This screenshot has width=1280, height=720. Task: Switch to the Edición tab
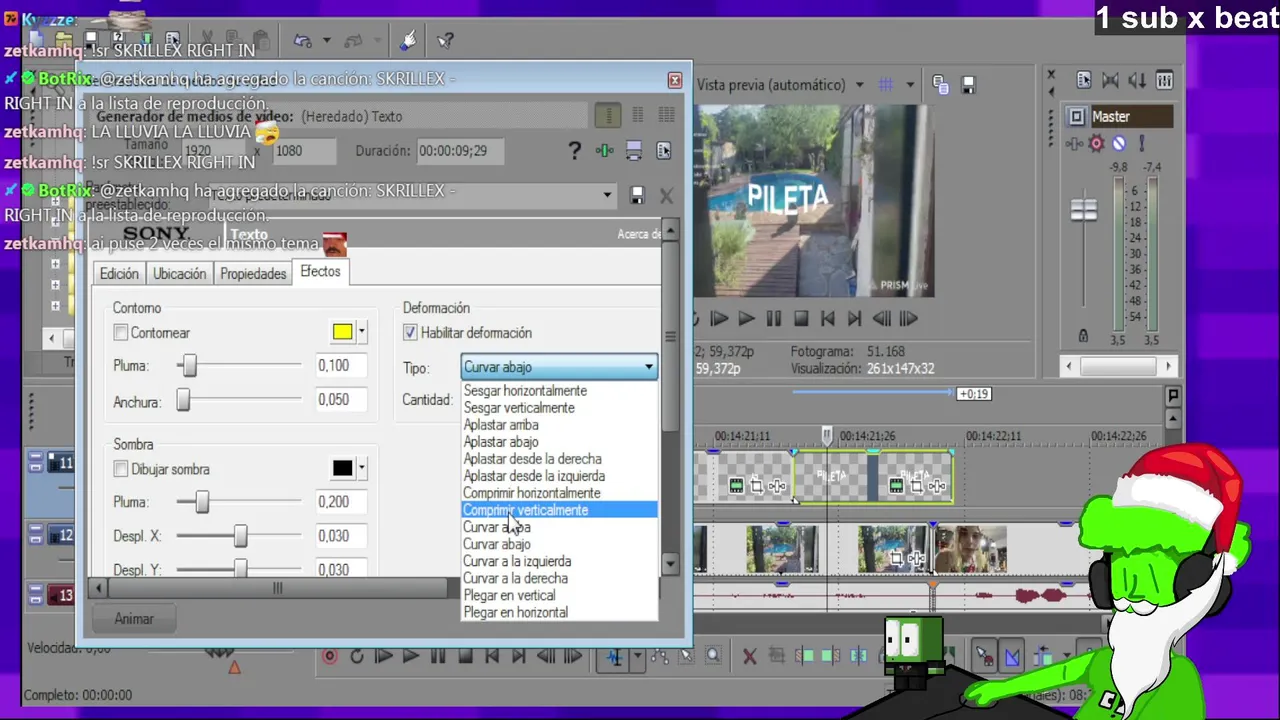(119, 274)
